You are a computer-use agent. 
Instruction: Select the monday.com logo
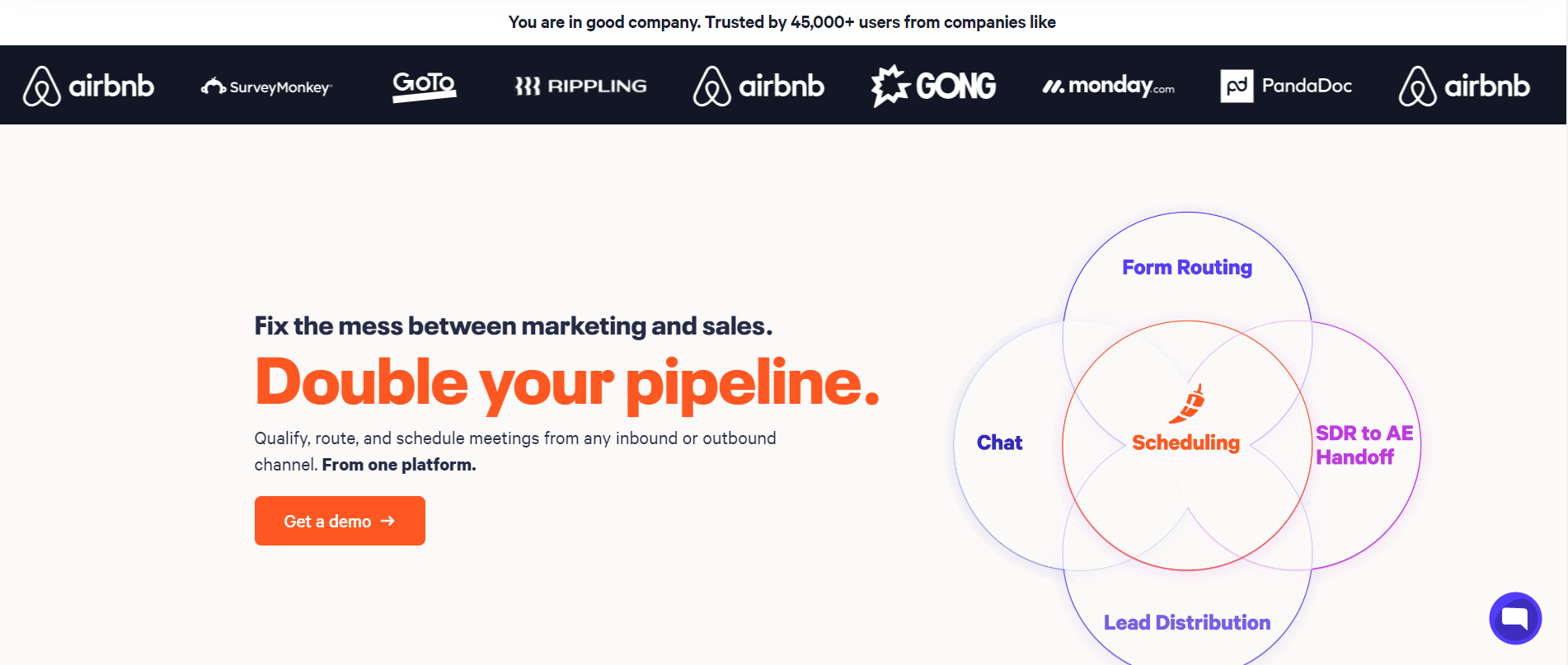(1108, 86)
